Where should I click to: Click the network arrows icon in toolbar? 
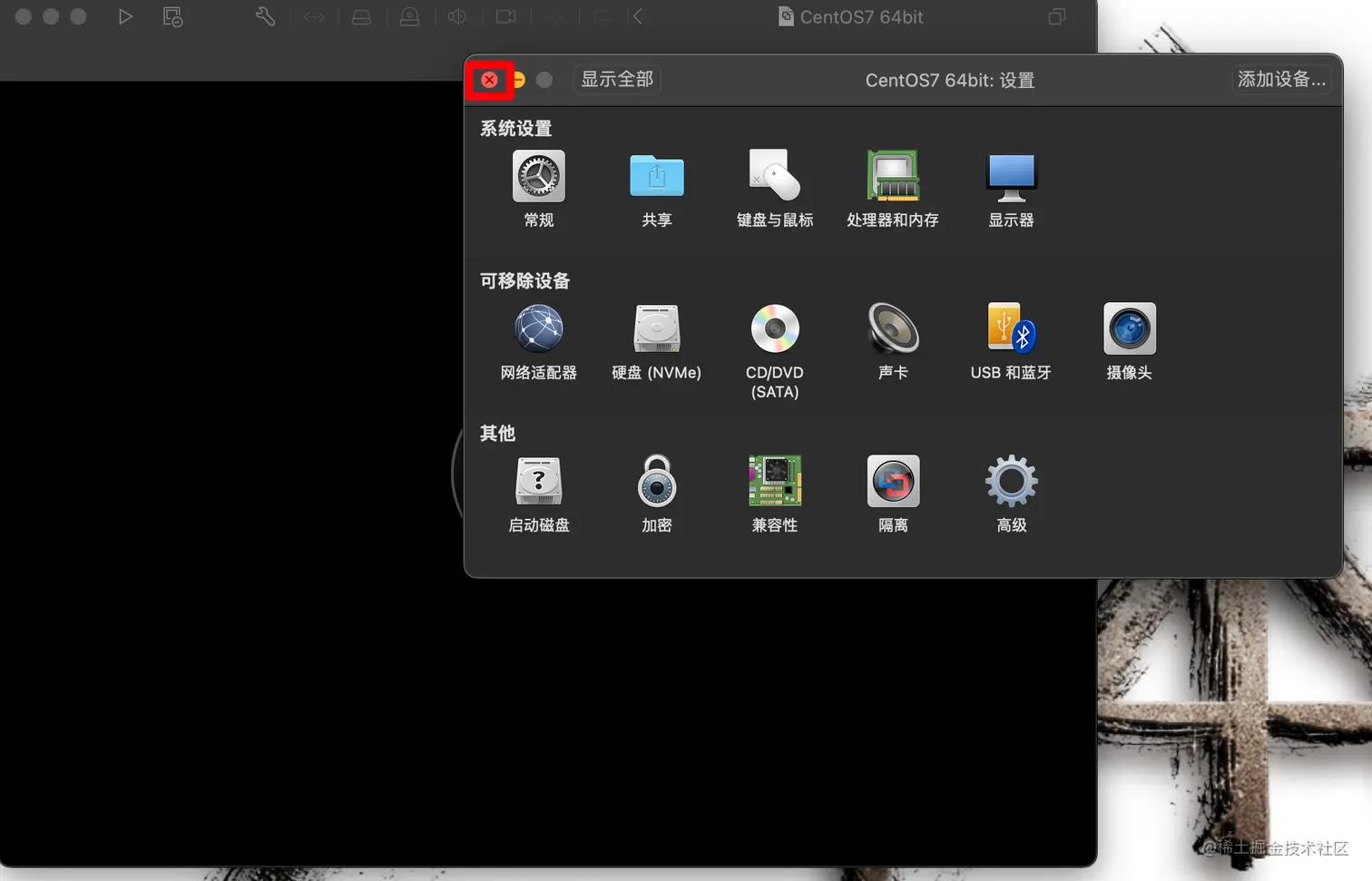pos(314,16)
